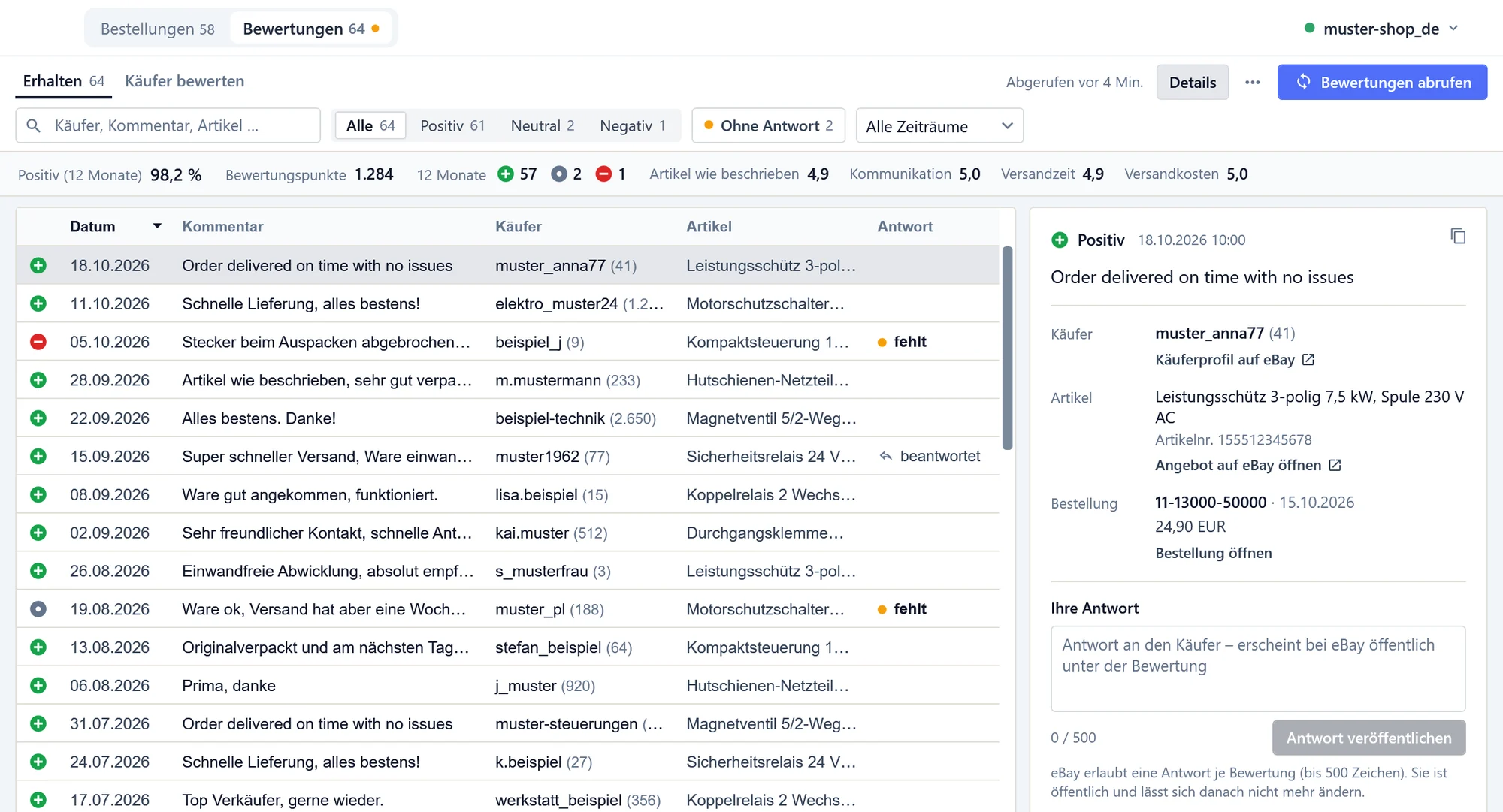Select buyer lisa.beispiel (15)
The height and width of the screenshot is (812, 1503).
point(552,495)
